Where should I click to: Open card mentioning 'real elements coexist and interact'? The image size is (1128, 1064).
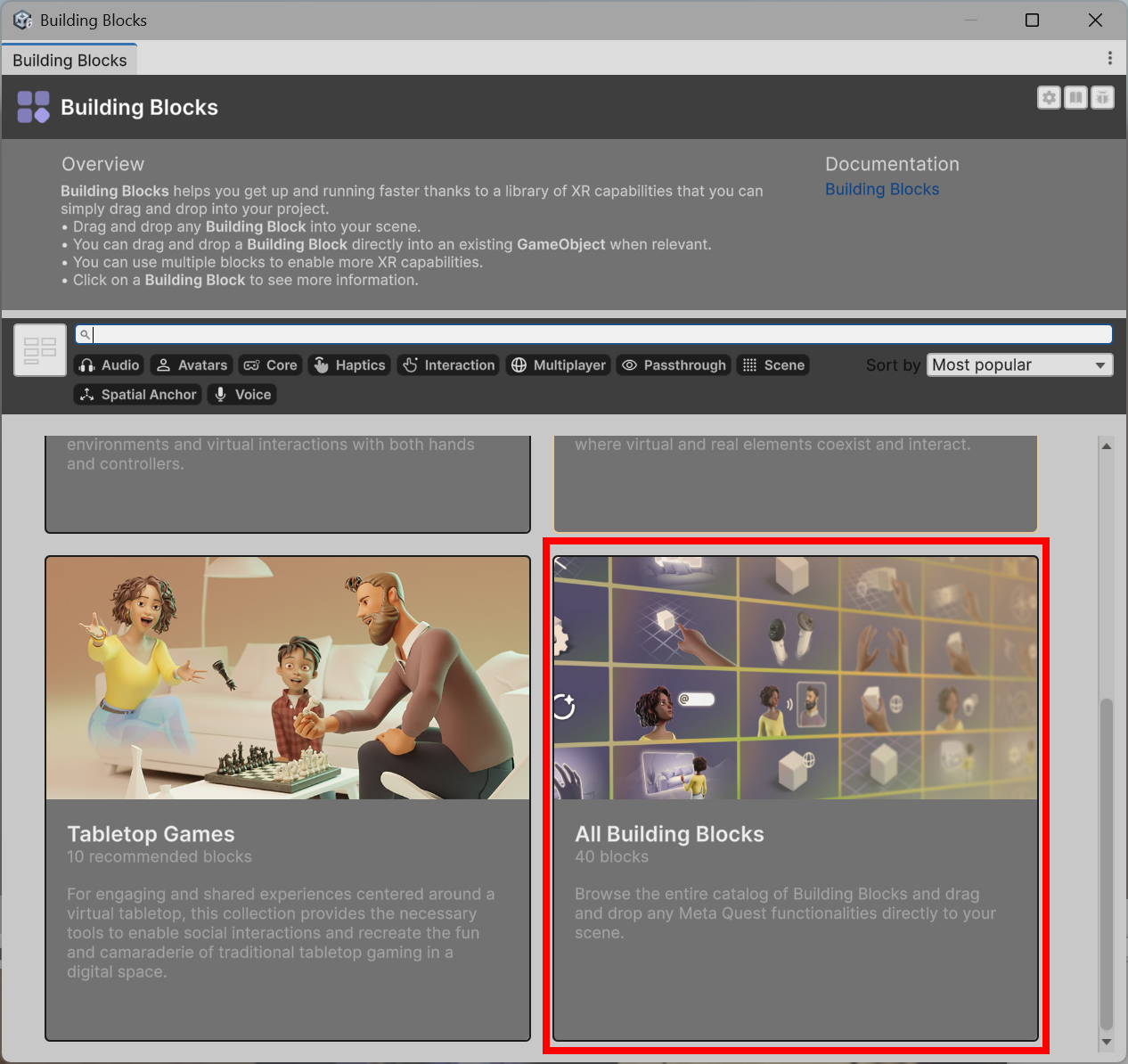pyautogui.click(x=796, y=484)
